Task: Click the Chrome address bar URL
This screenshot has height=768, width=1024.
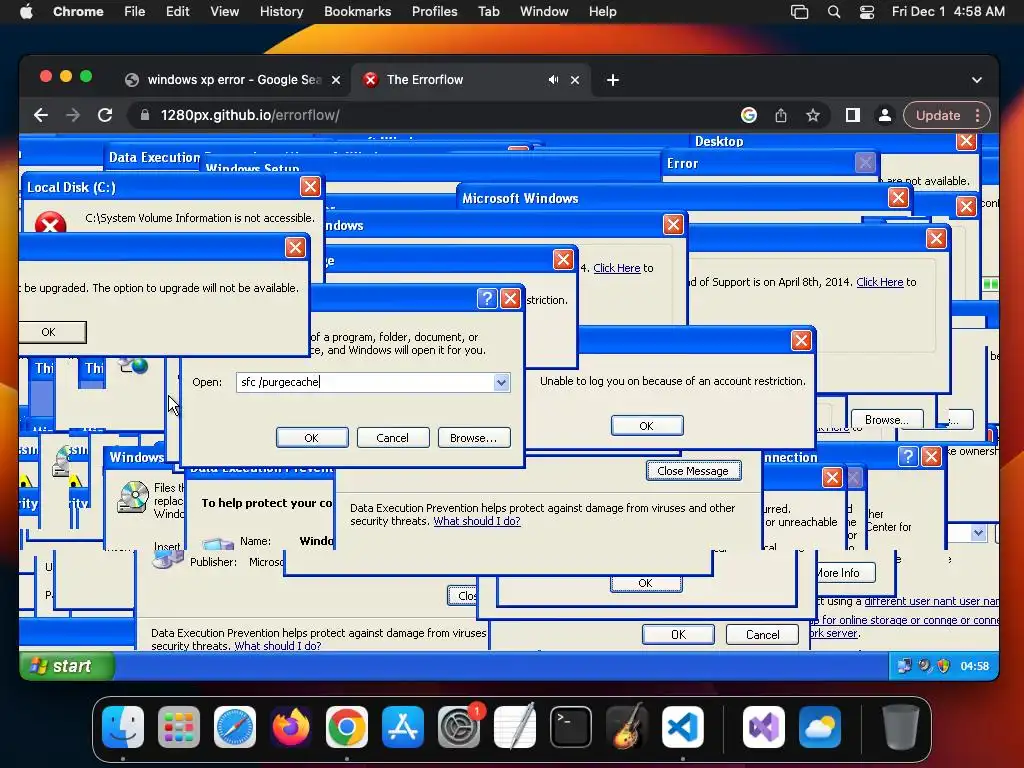Action: [x=250, y=116]
